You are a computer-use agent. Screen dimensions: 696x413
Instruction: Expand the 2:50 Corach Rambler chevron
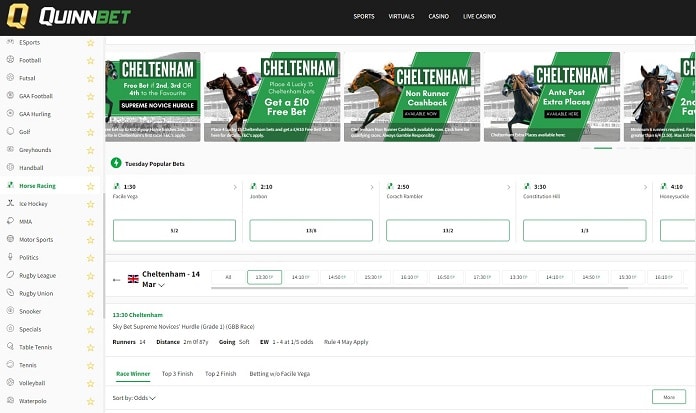pos(508,187)
